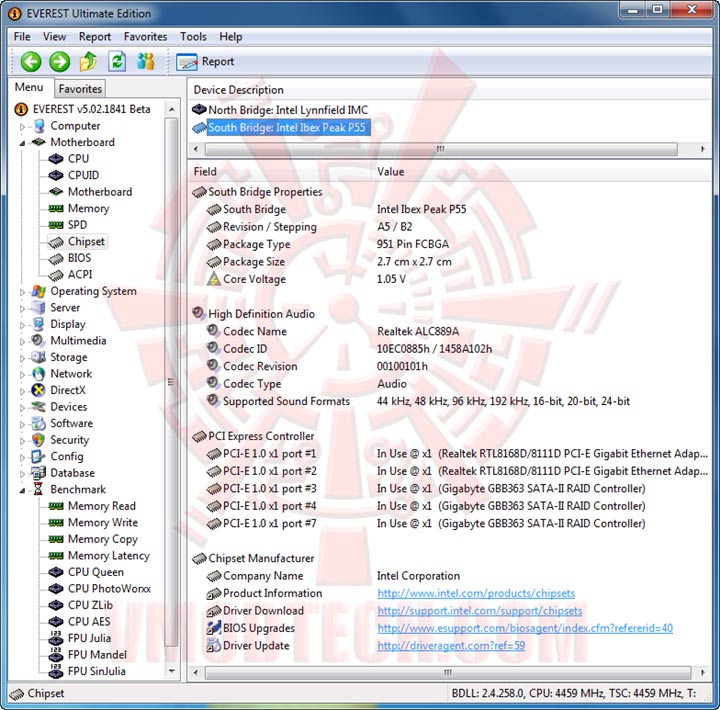720x710 pixels.
Task: Select the CPUID tree item icon
Action: pos(56,175)
